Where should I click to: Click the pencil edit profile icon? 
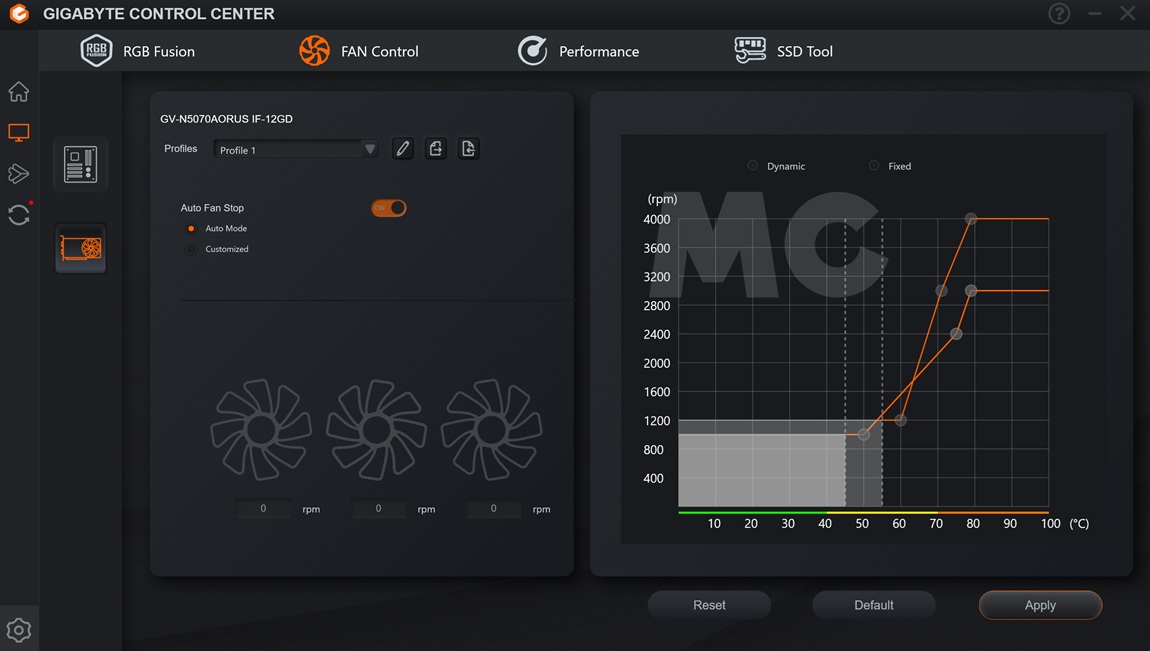[403, 149]
